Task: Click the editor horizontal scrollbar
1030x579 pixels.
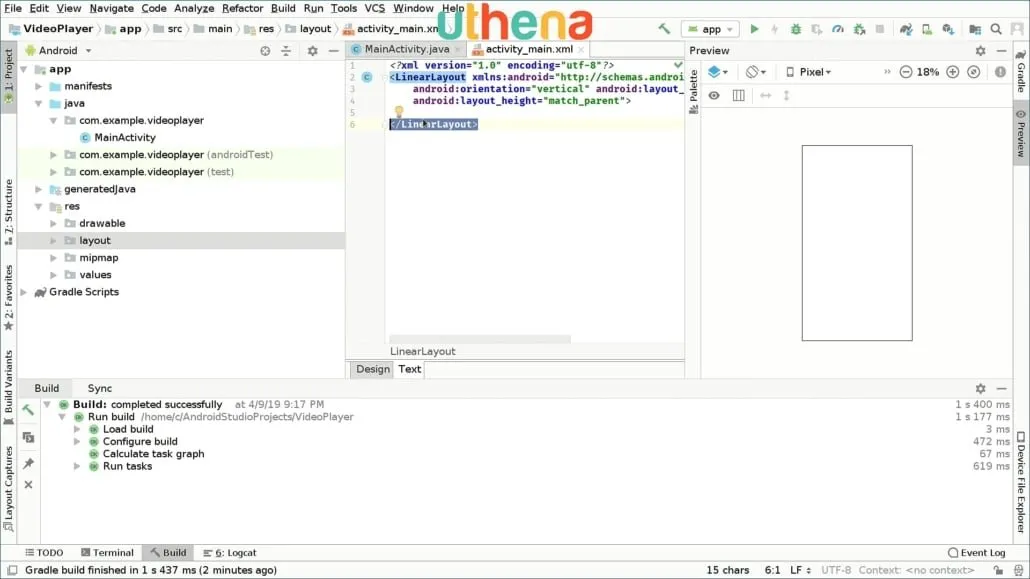Action: [x=480, y=339]
